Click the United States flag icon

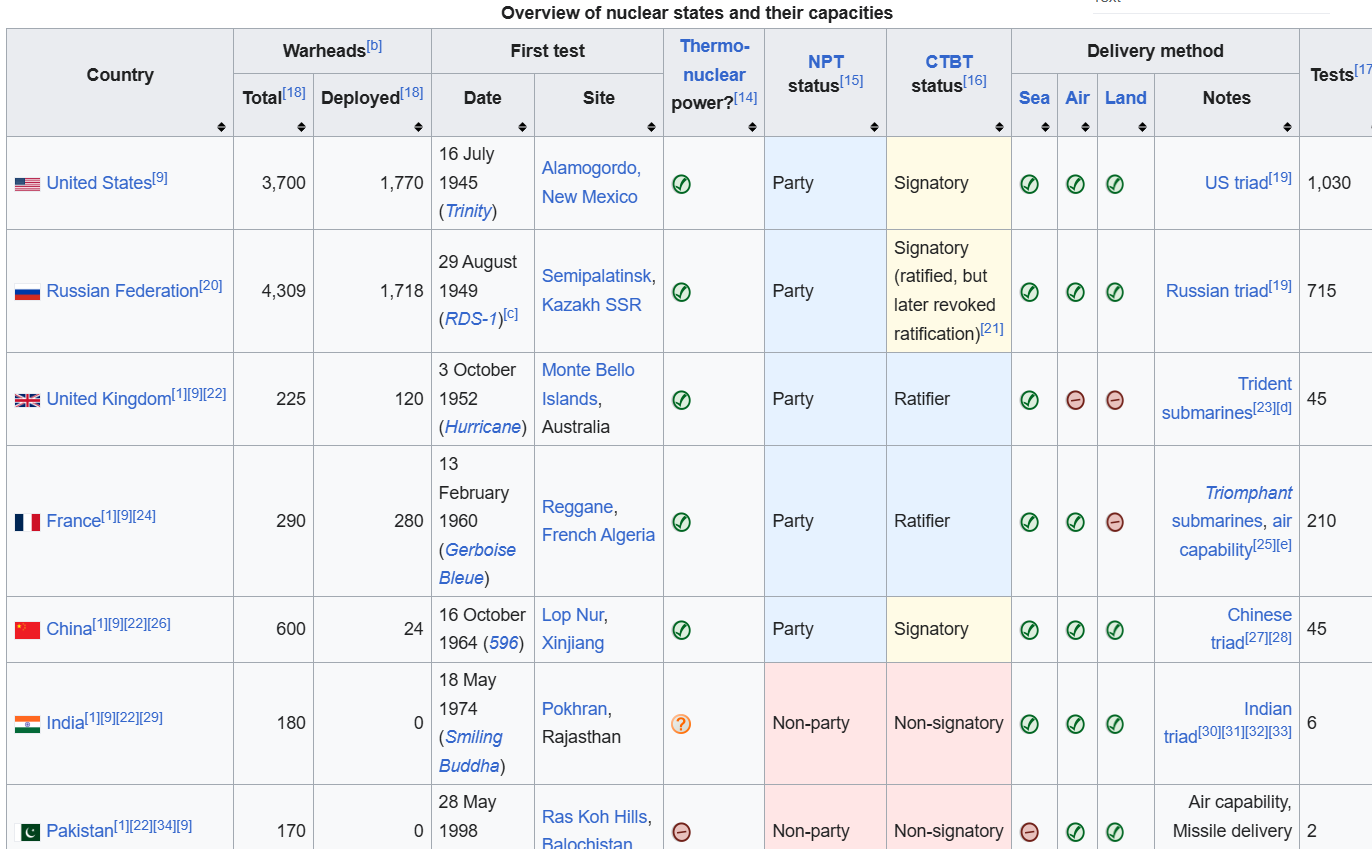(x=27, y=184)
